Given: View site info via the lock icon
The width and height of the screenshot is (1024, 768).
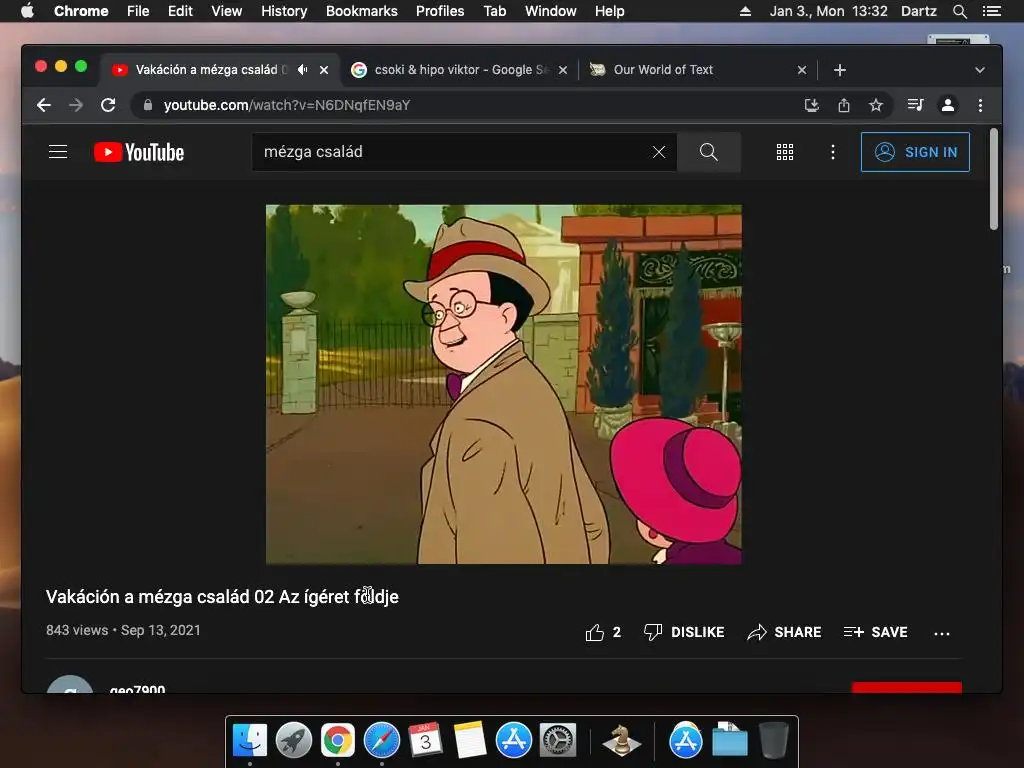Looking at the screenshot, I should (148, 105).
